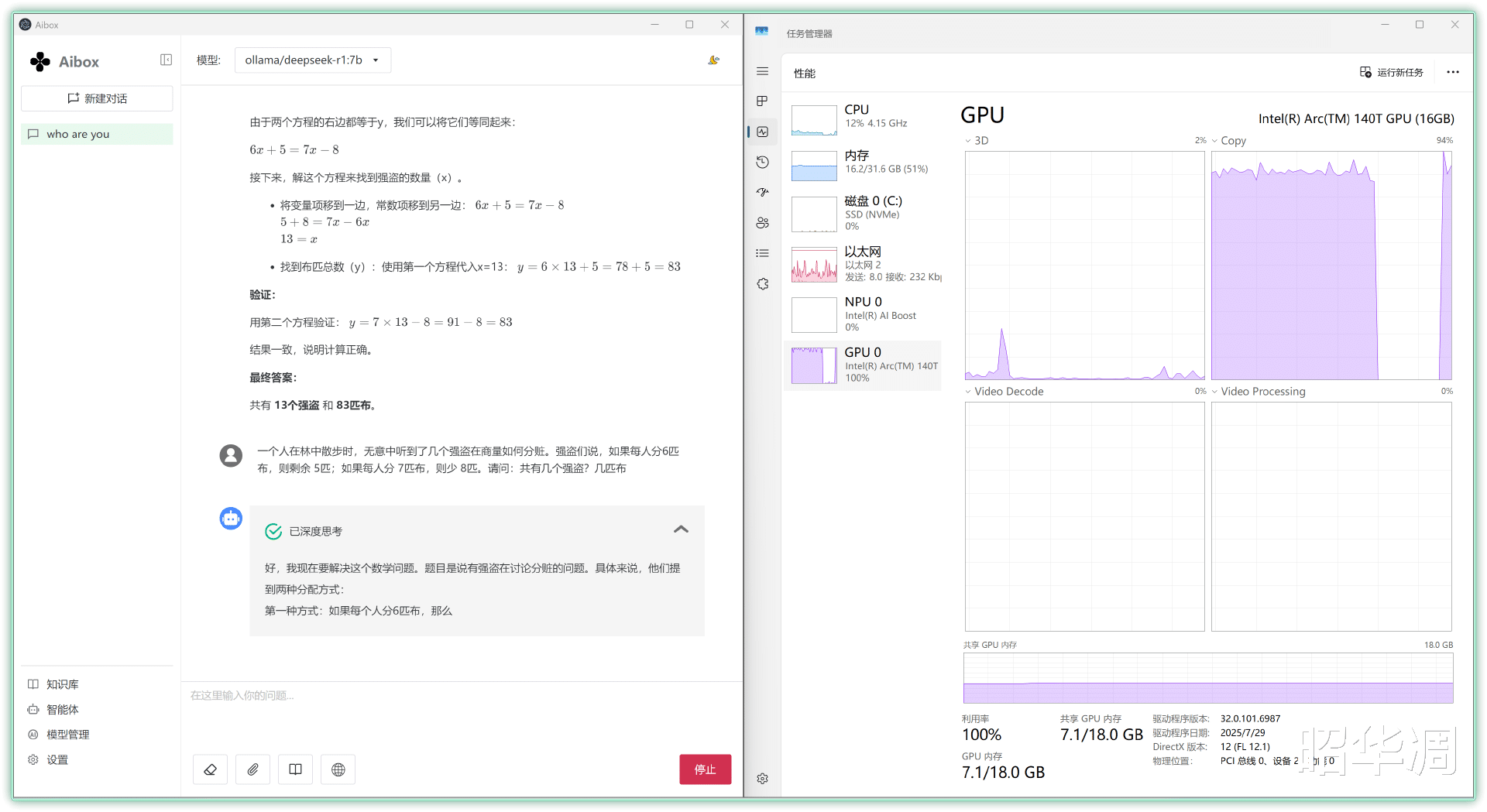The image size is (1487, 812).
Task: Click the green check icon beside 已深度思考
Action: click(273, 531)
